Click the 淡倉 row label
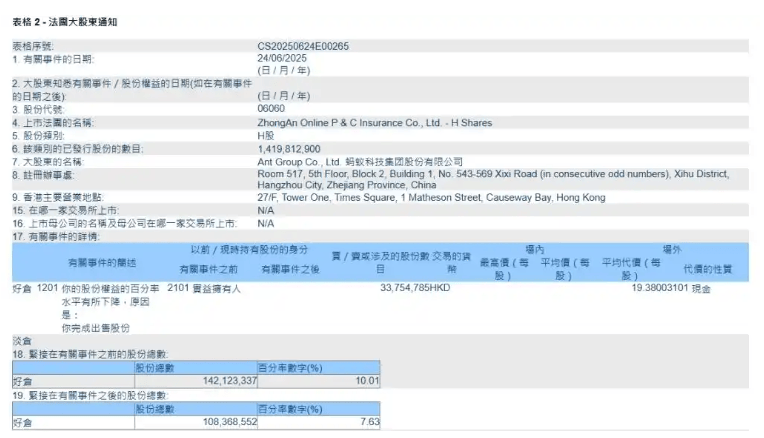 [22, 341]
